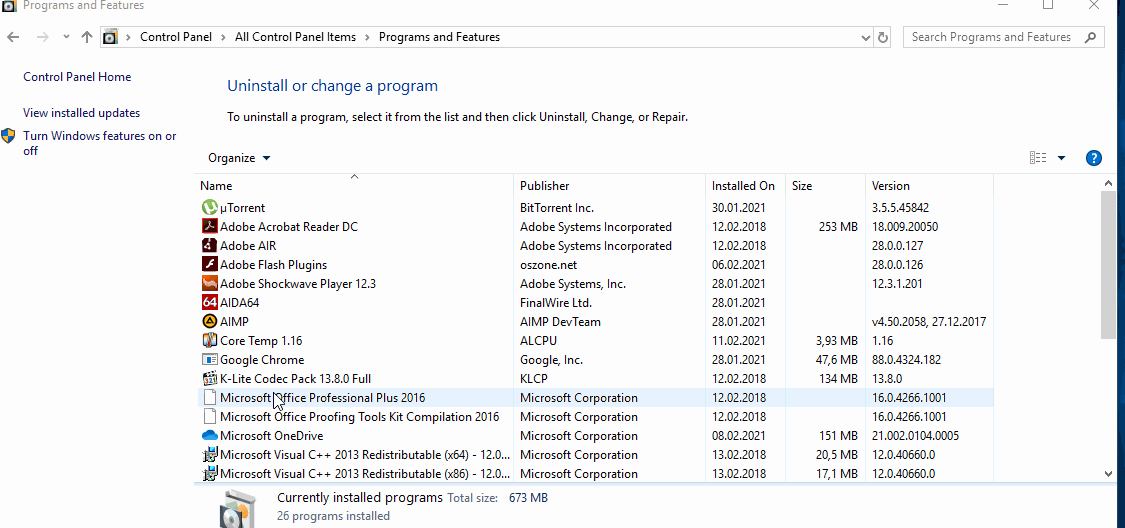
Task: Navigate up one level with up arrow
Action: [87, 37]
